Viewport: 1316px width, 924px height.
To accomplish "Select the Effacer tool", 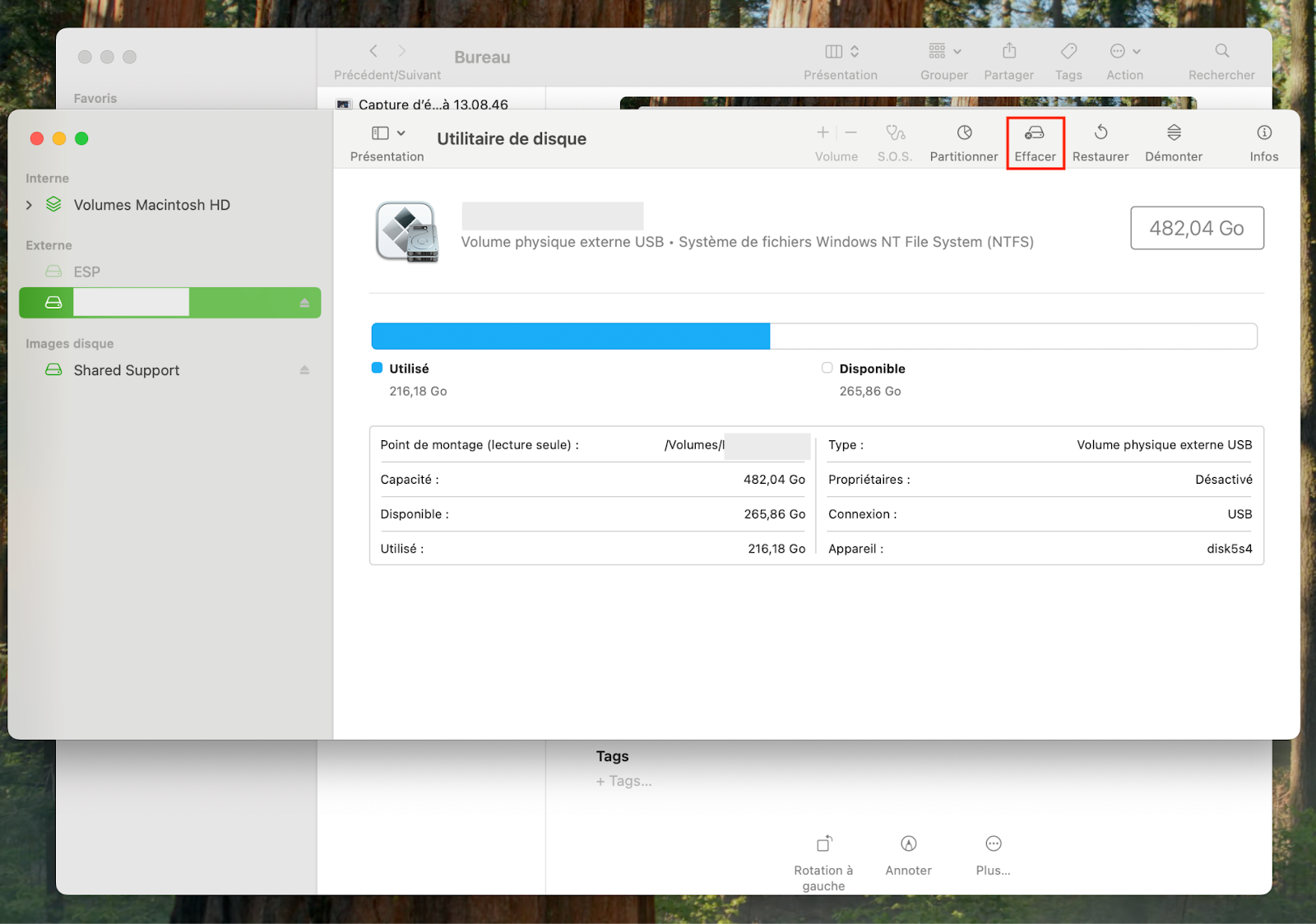I will coord(1035,140).
